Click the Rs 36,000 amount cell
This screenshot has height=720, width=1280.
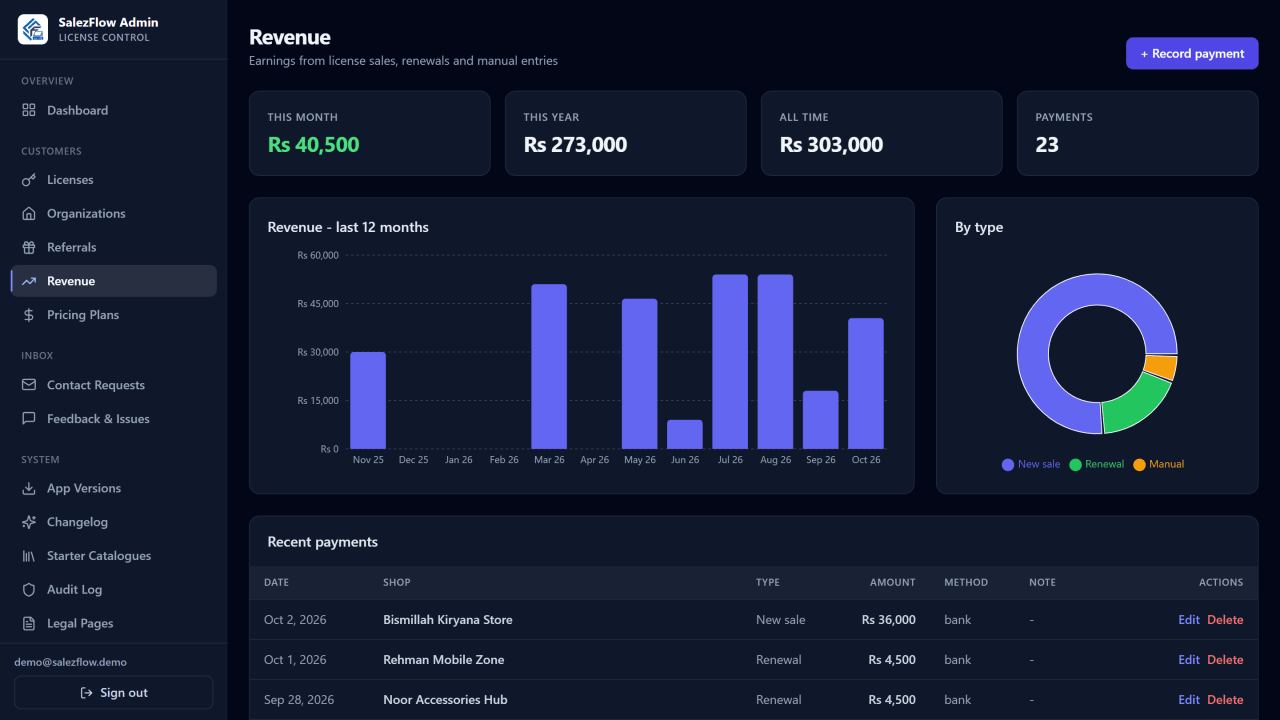889,620
